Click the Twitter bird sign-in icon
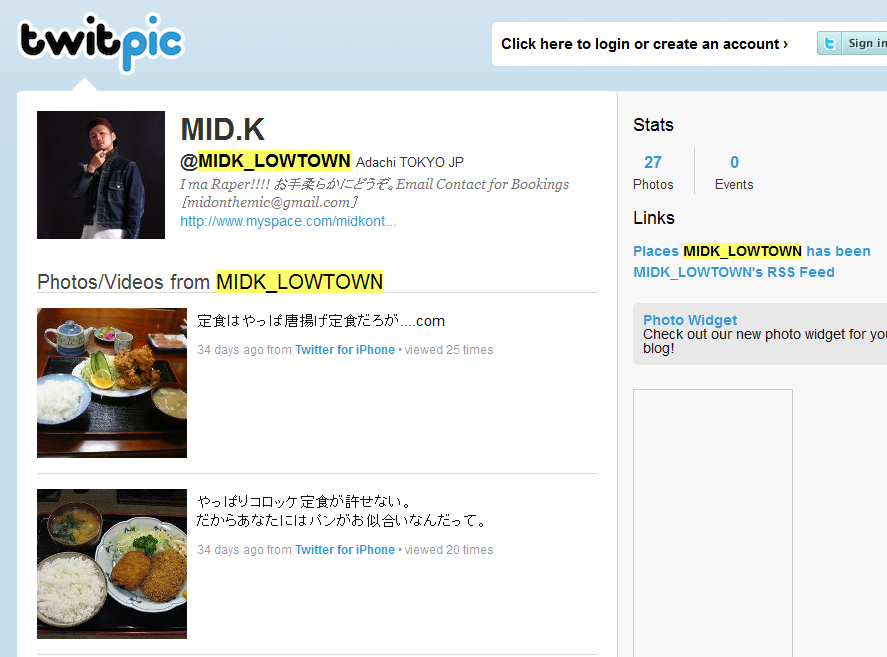This screenshot has width=887, height=657. tap(829, 43)
